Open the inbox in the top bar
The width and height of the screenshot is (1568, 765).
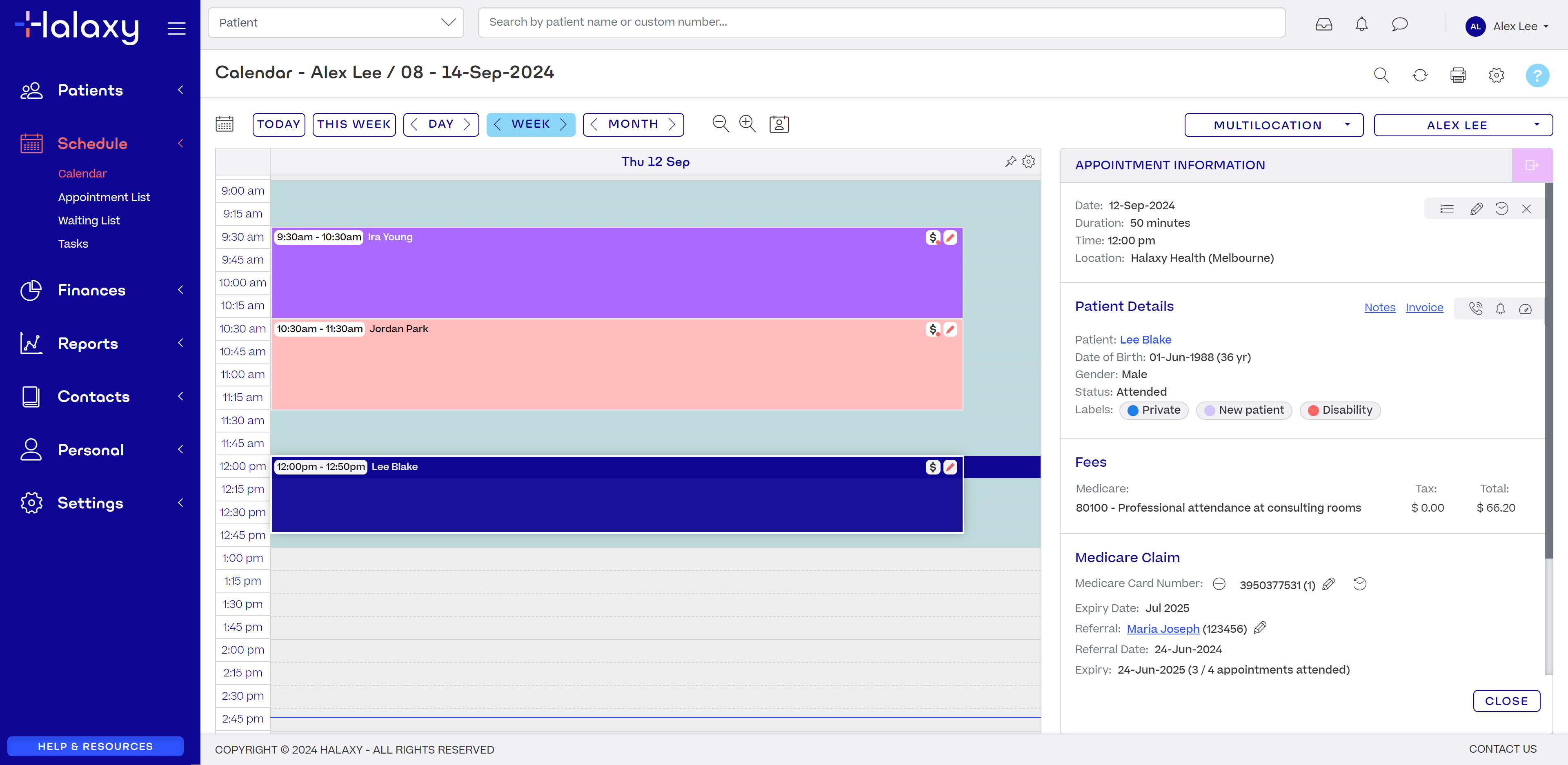tap(1323, 24)
